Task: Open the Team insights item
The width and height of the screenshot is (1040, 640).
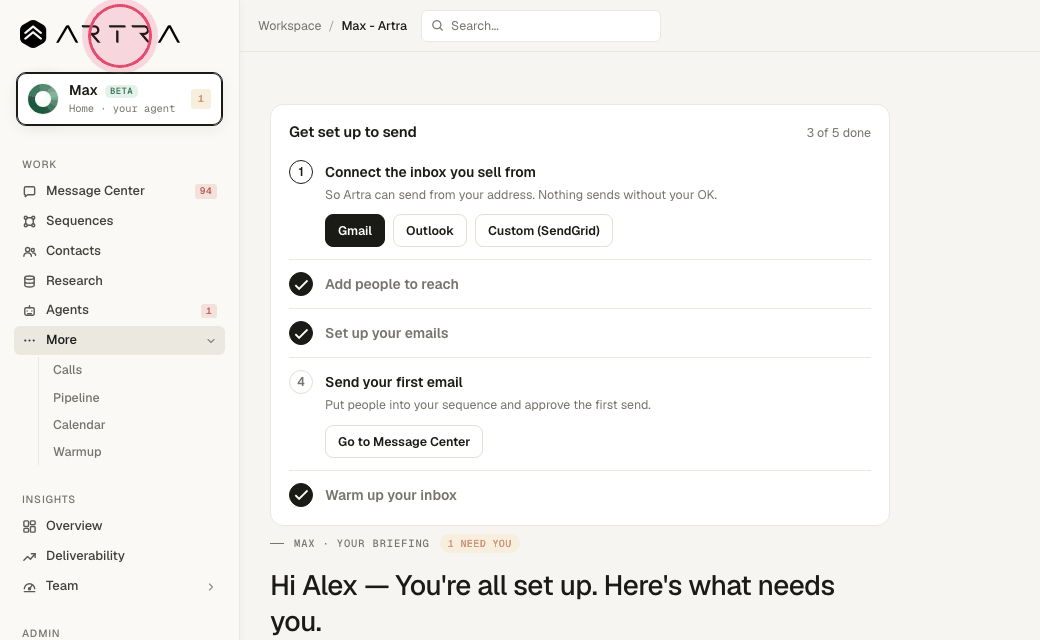Action: [119, 586]
